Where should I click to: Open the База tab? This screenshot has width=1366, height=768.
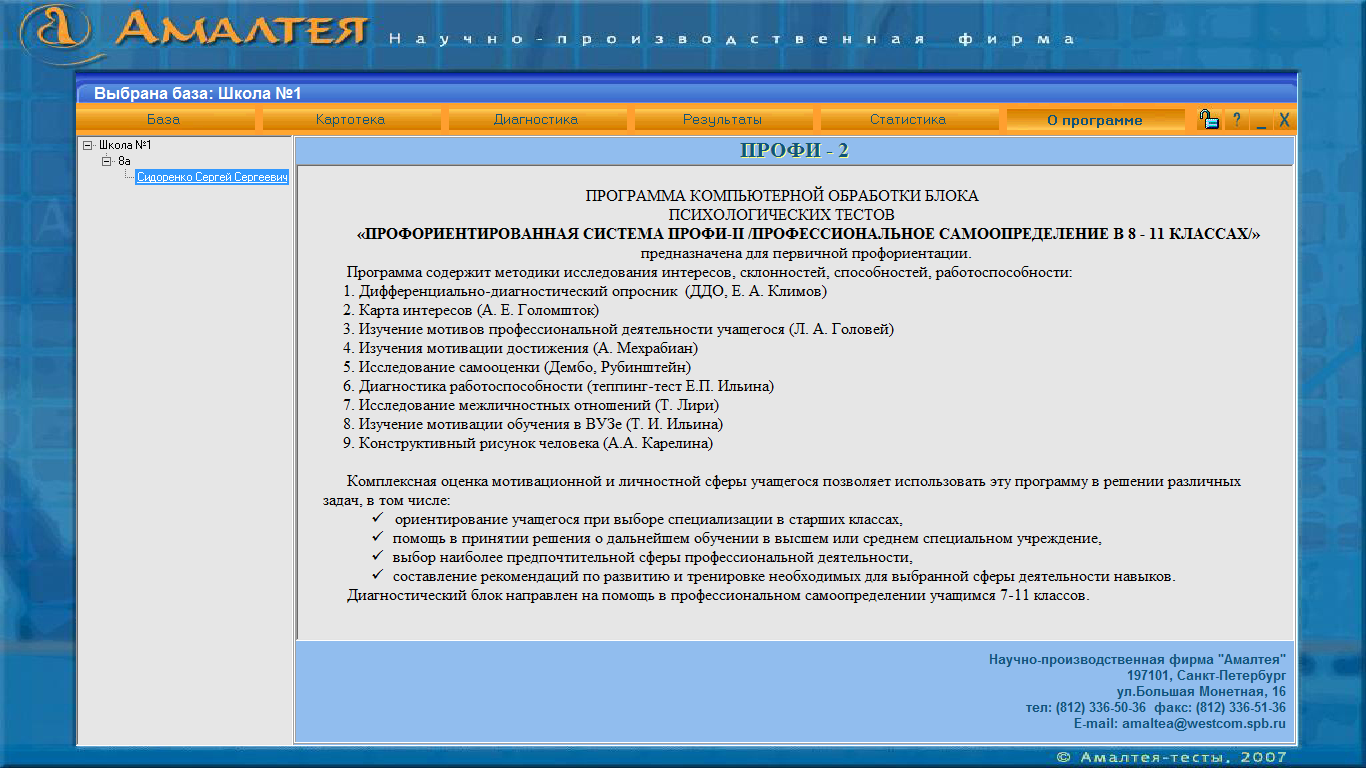164,120
